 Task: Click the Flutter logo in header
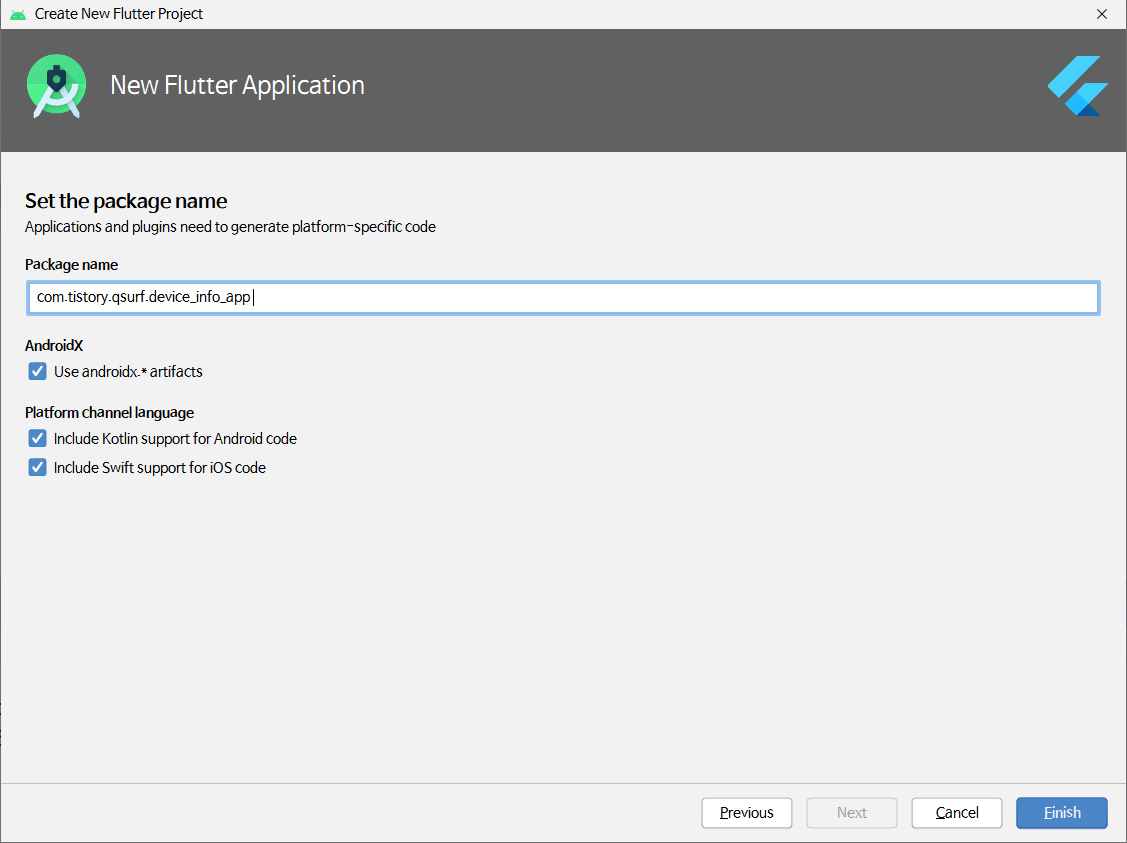pos(1077,86)
